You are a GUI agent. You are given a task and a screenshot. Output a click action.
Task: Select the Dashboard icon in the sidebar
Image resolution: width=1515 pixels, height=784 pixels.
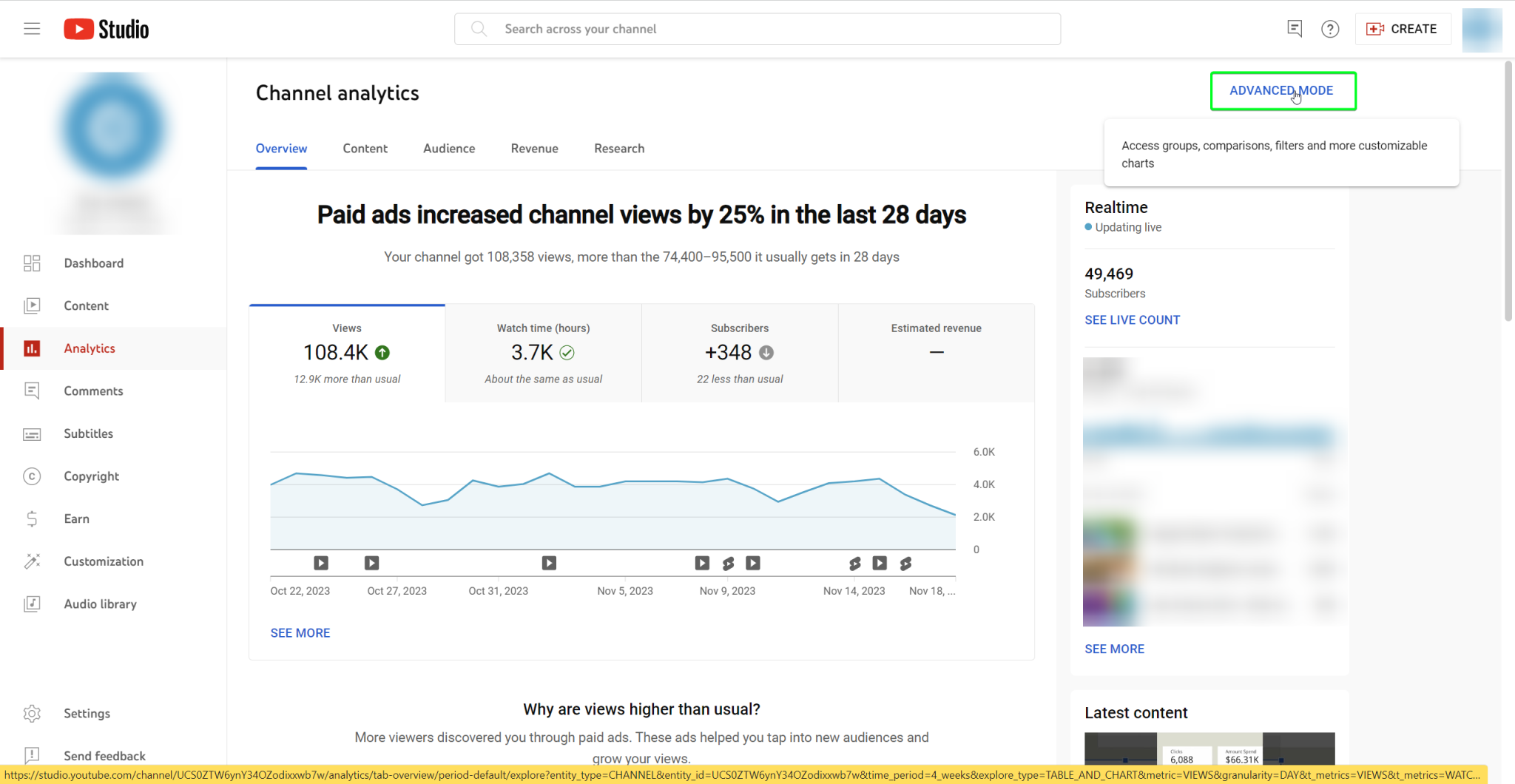[x=32, y=263]
